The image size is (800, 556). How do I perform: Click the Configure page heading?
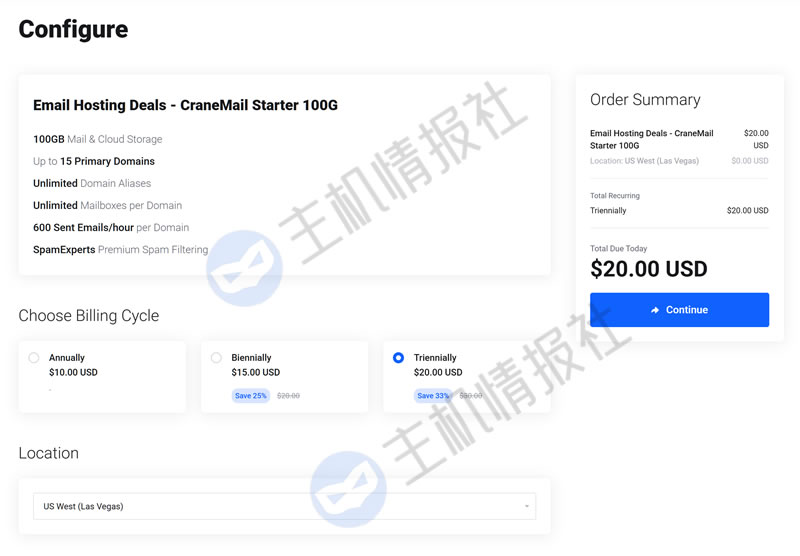tap(73, 29)
